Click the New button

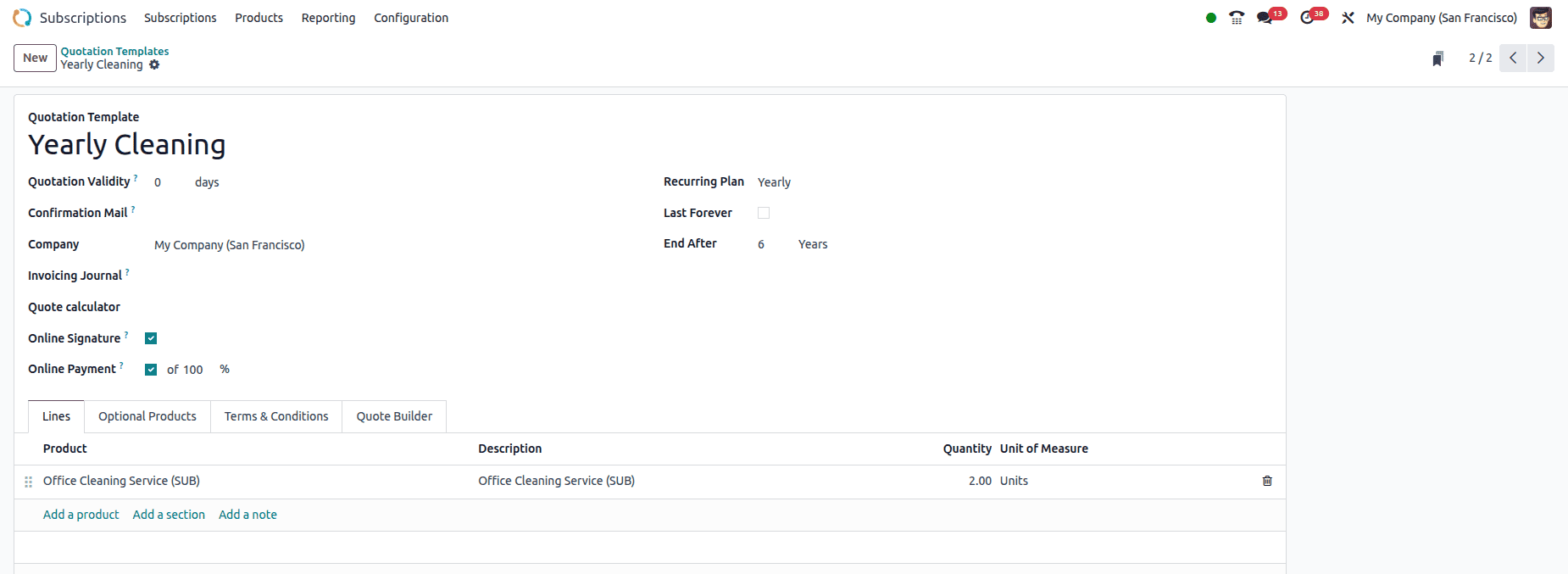(35, 58)
